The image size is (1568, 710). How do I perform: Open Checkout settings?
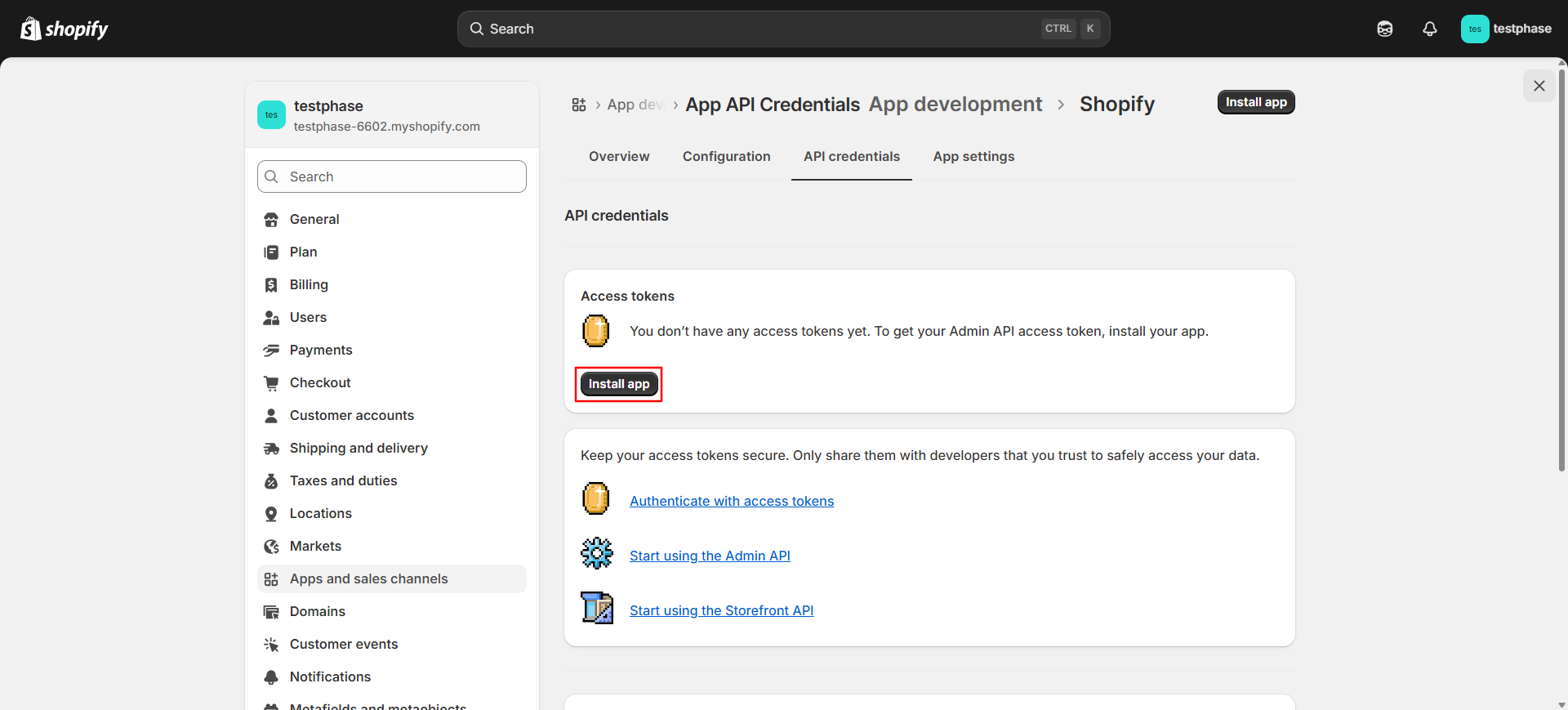[392, 382]
